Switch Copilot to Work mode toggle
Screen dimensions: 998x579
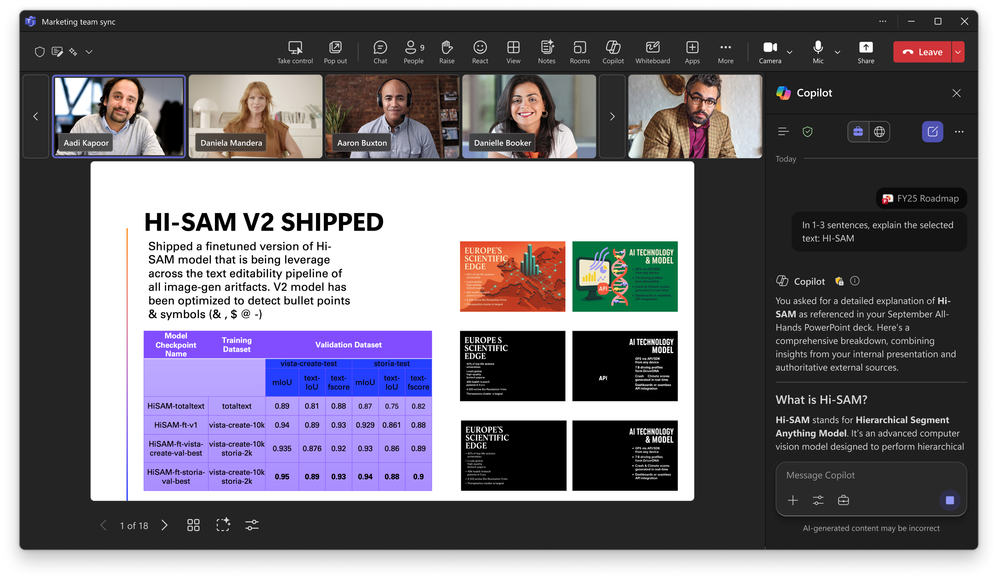858,132
